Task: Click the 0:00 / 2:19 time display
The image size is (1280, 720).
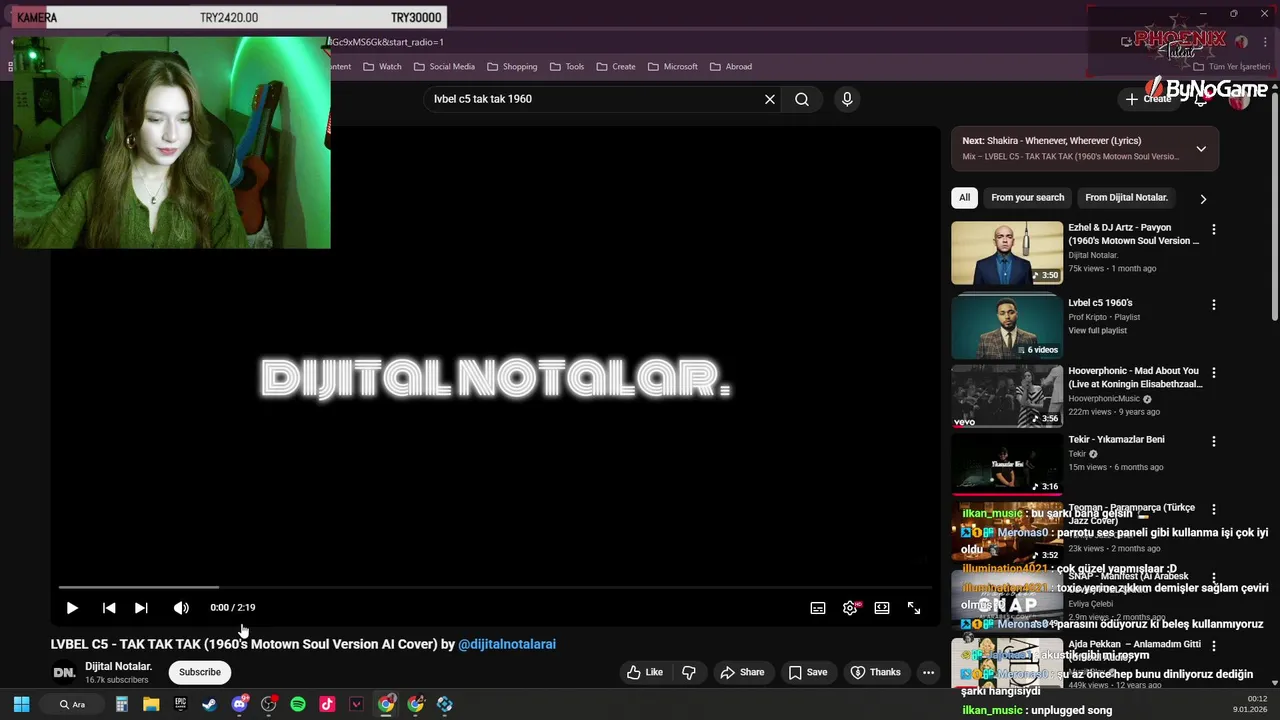Action: (233, 607)
